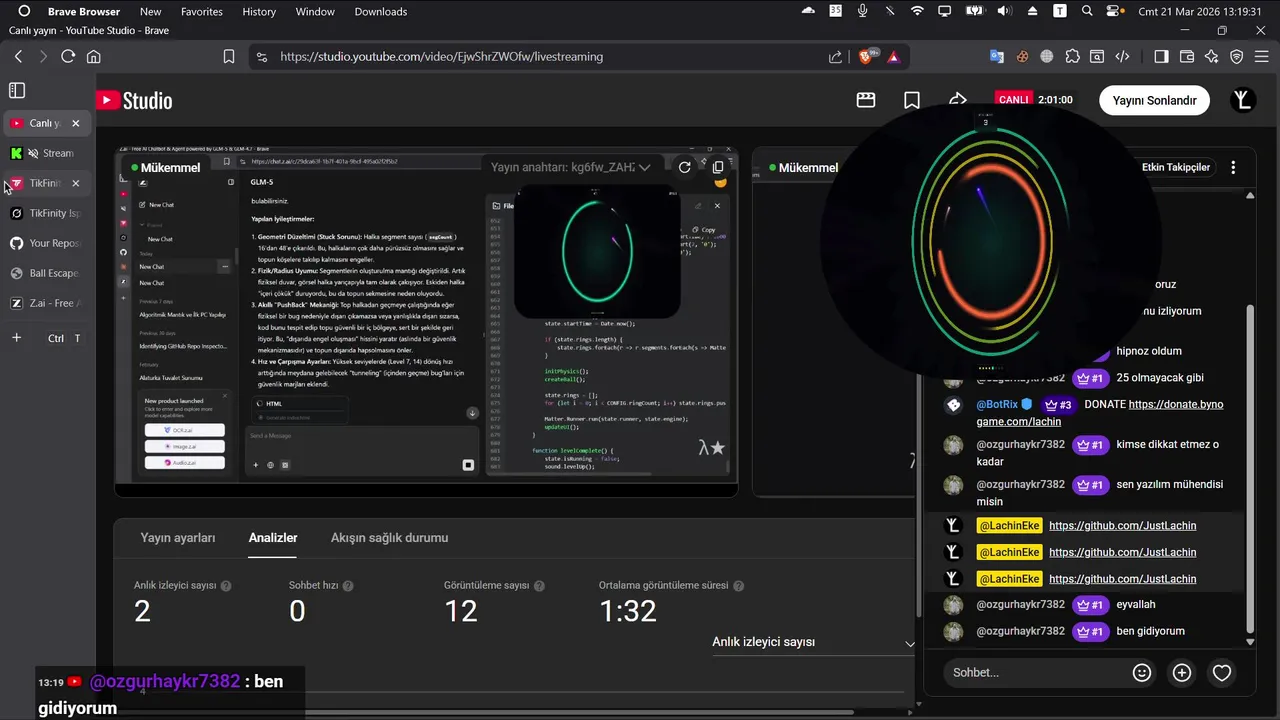
Task: Open the chat three-dot options menu
Action: coord(1233,168)
